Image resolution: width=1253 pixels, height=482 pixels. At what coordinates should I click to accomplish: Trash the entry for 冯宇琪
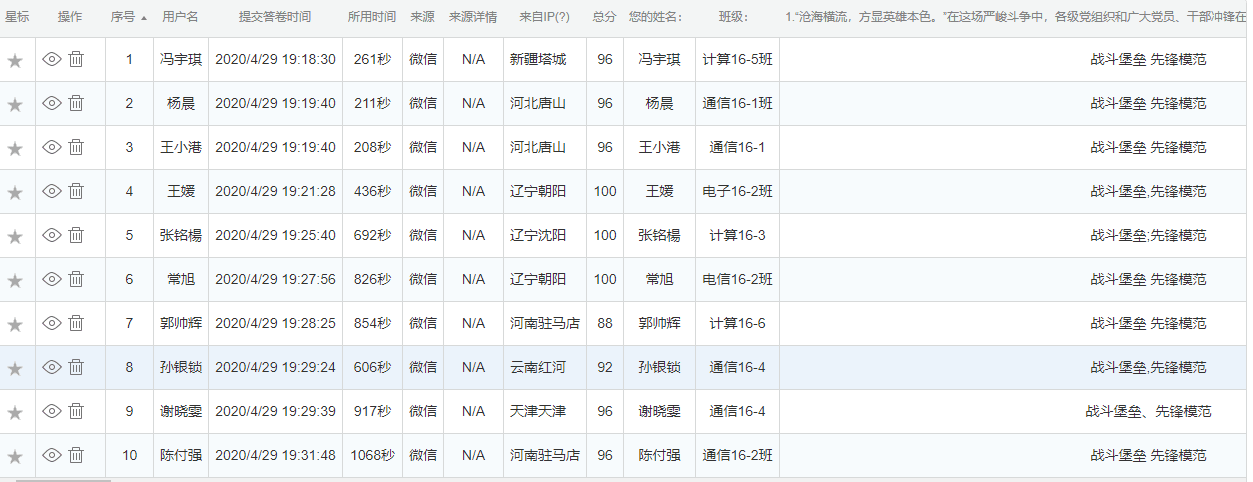coord(76,60)
